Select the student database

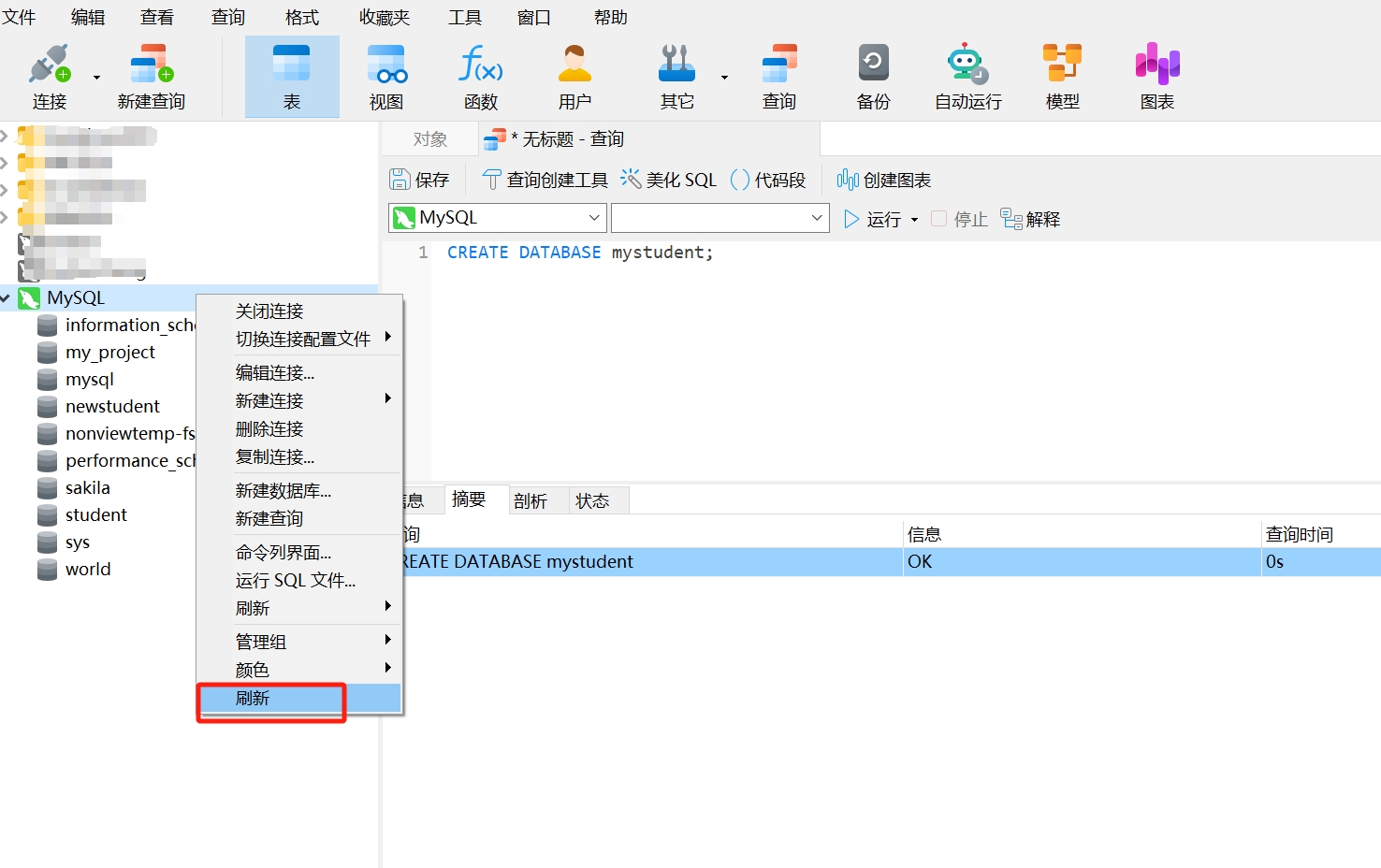(95, 515)
